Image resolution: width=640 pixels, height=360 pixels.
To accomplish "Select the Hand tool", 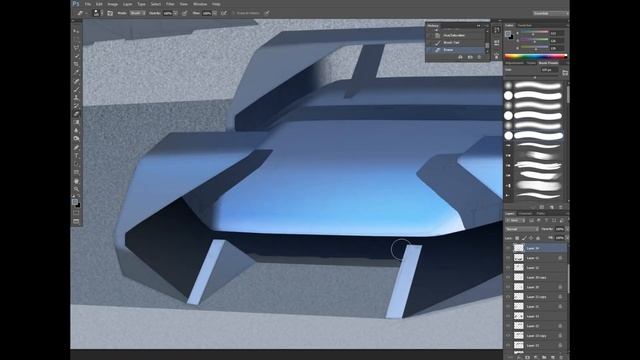I will point(76,181).
